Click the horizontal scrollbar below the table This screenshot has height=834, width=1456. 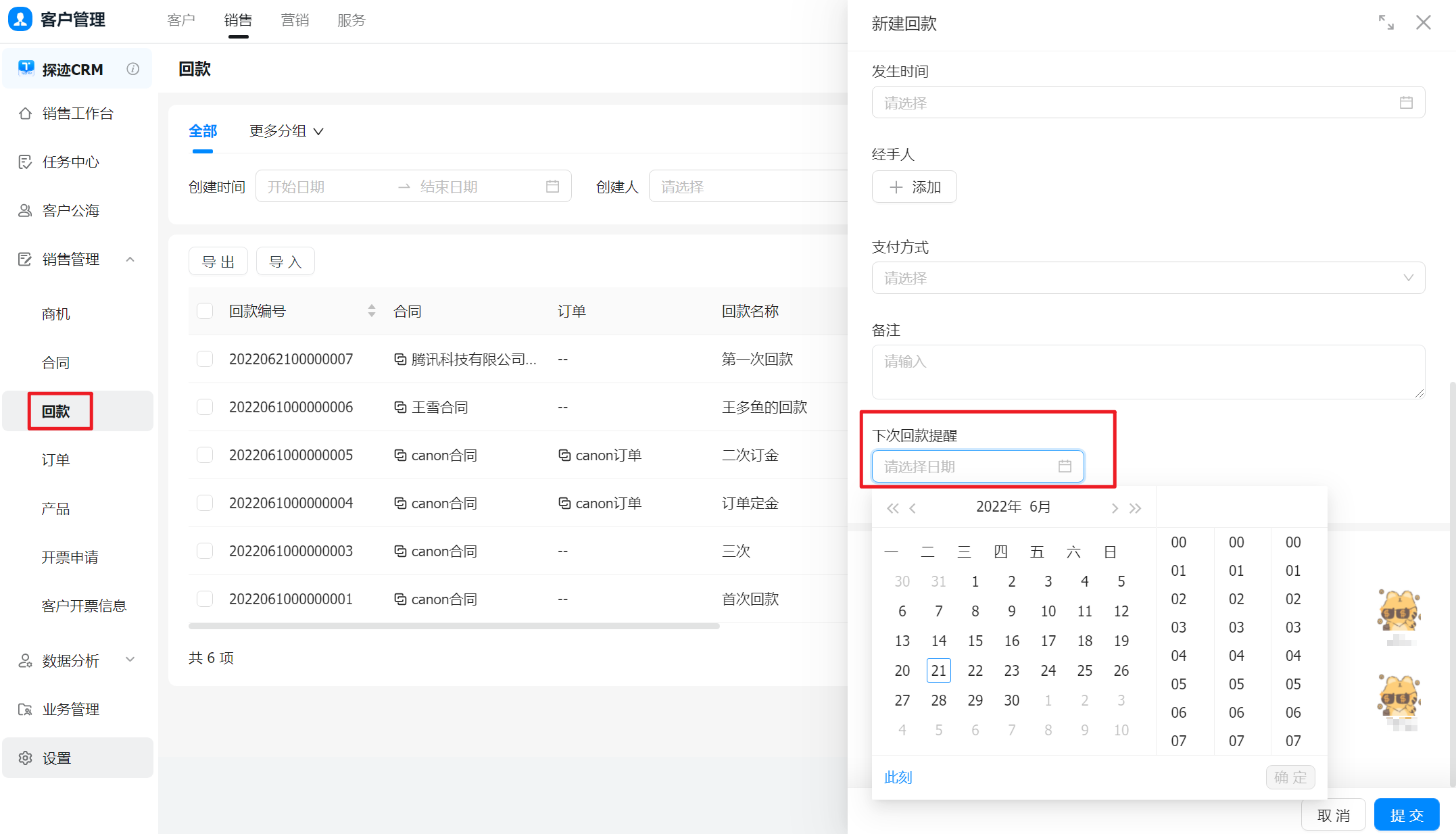[x=454, y=626]
